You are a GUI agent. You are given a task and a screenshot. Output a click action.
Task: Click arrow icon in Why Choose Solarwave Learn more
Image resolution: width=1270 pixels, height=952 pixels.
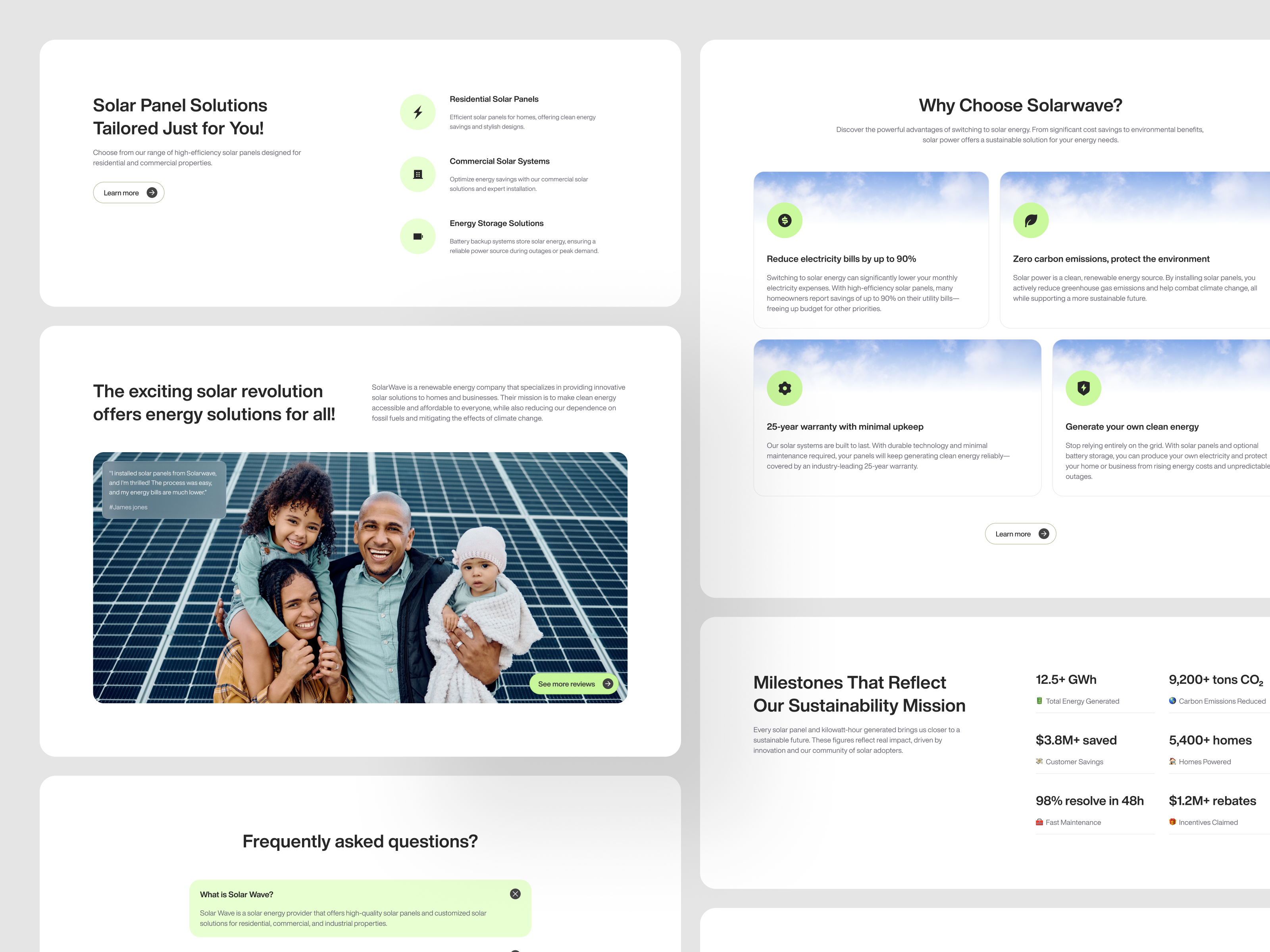point(1044,534)
